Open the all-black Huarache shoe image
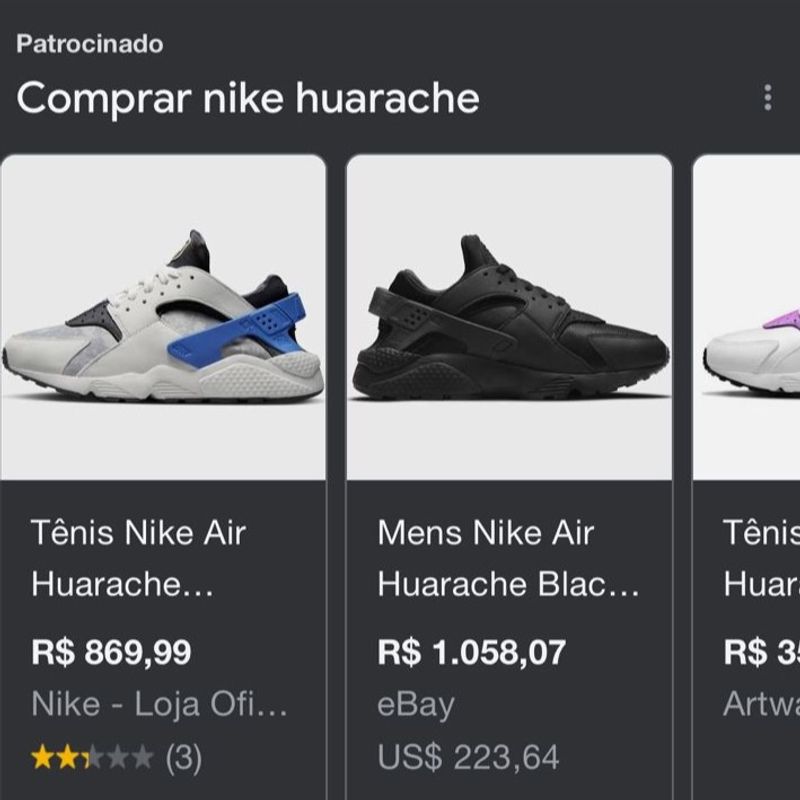The image size is (800, 800). [509, 318]
